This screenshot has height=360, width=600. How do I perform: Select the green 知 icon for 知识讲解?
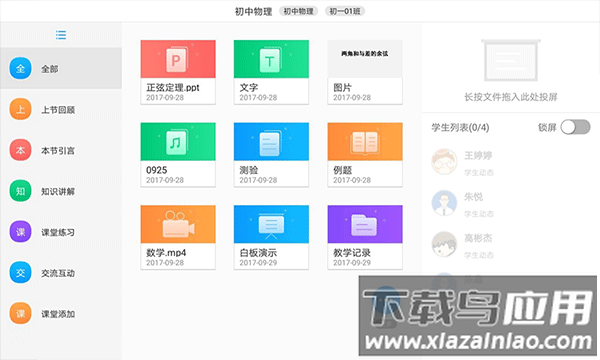click(x=20, y=191)
